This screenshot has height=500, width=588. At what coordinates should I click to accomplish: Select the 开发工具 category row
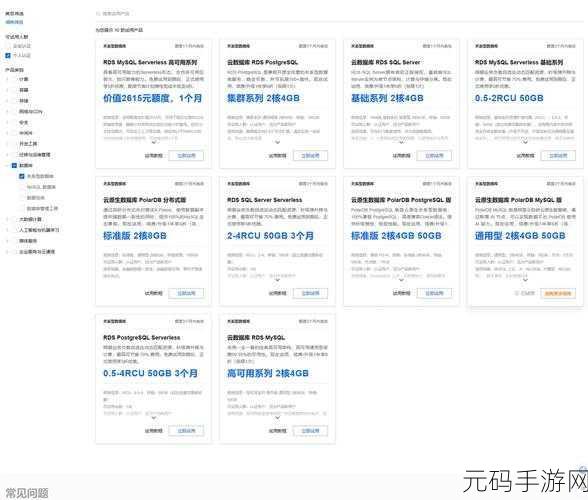point(28,144)
